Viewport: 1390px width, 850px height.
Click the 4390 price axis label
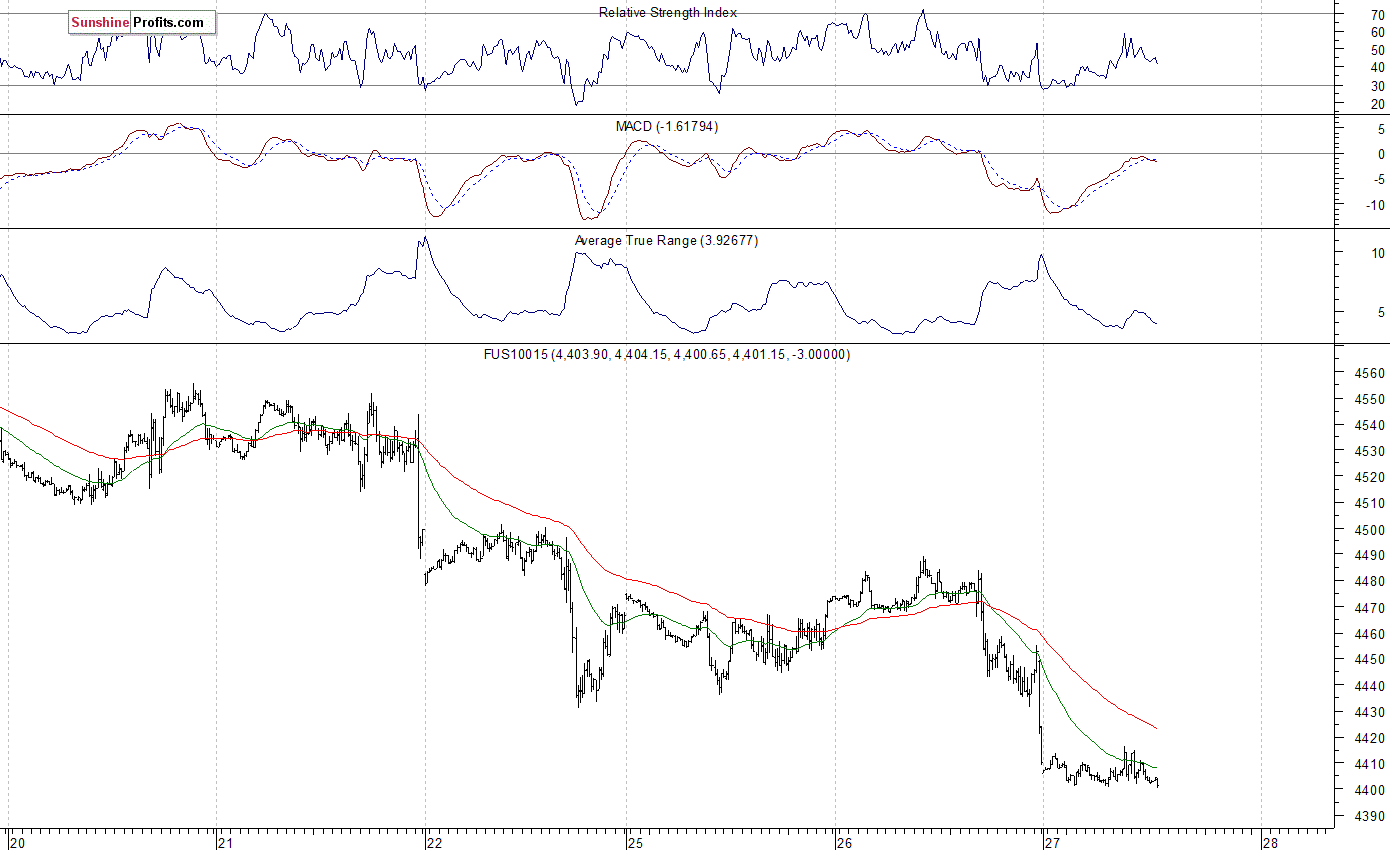[x=1370, y=816]
